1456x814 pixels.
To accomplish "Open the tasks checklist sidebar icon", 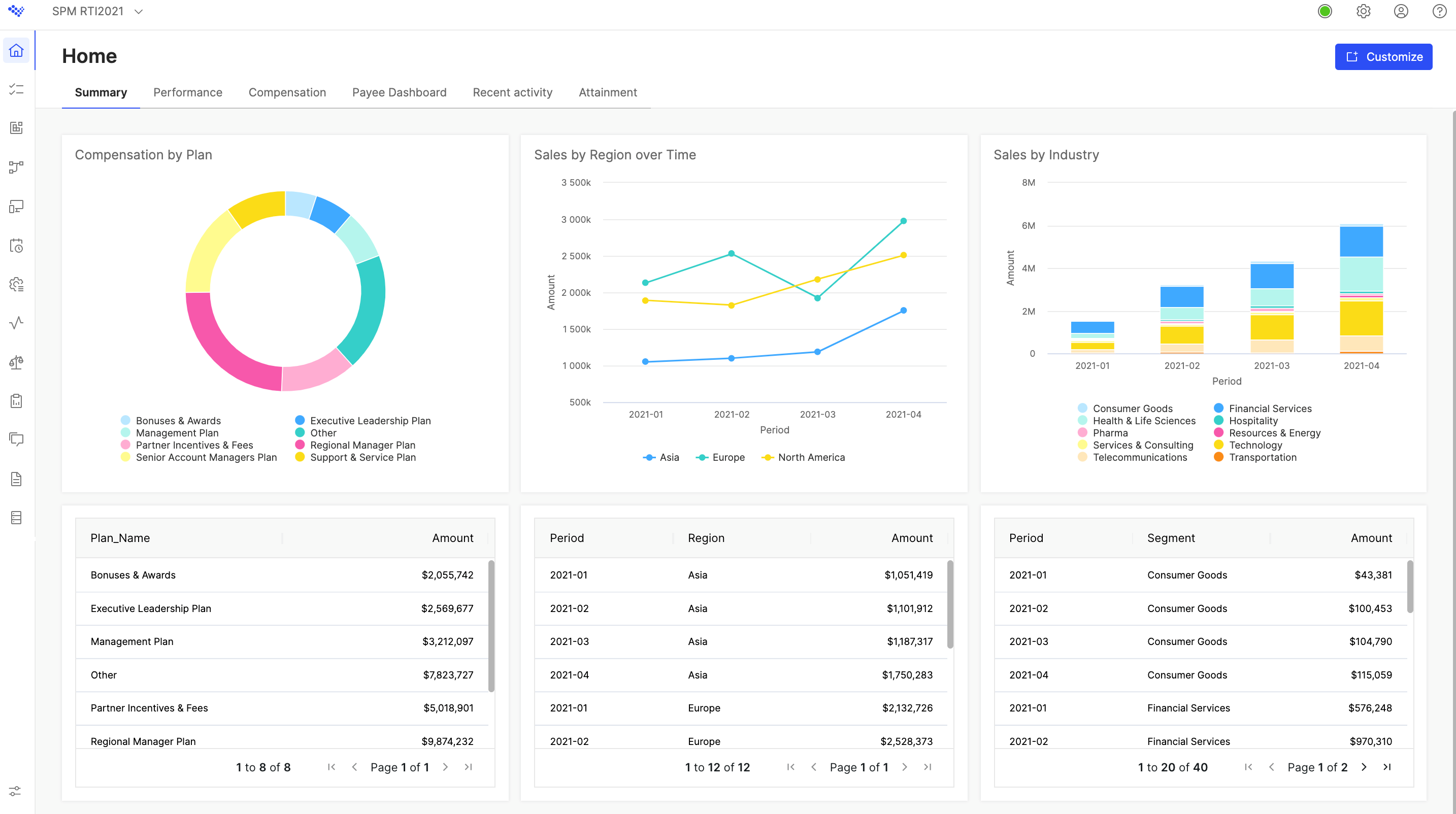I will (x=16, y=89).
